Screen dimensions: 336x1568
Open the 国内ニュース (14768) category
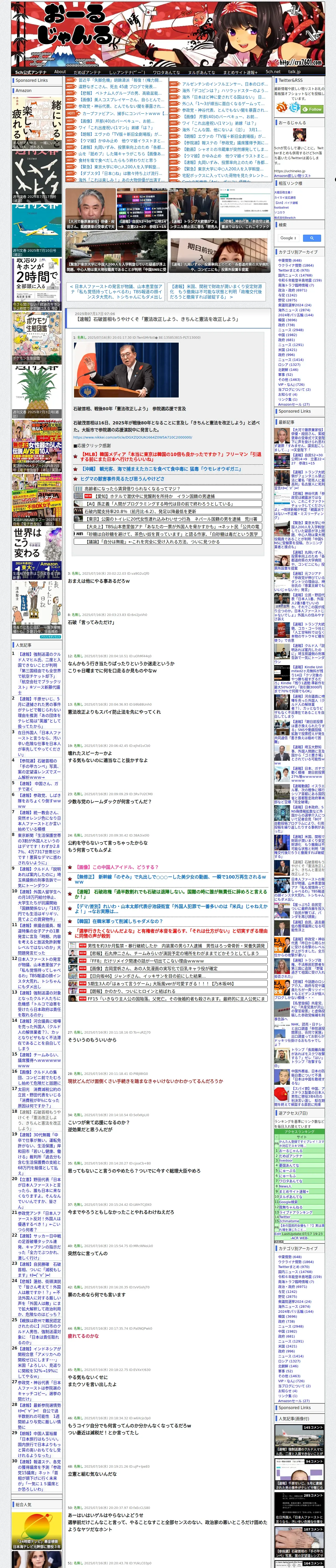point(295,275)
